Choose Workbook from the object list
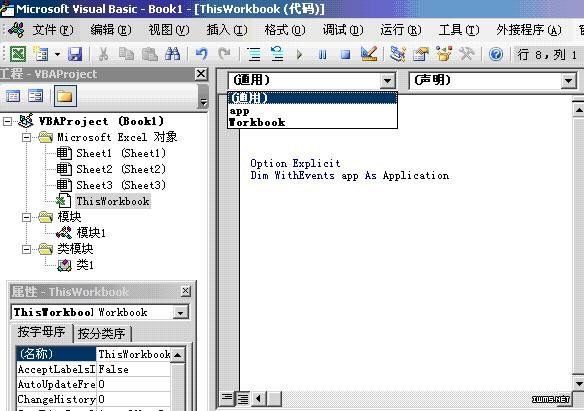The image size is (584, 411). (x=312, y=122)
